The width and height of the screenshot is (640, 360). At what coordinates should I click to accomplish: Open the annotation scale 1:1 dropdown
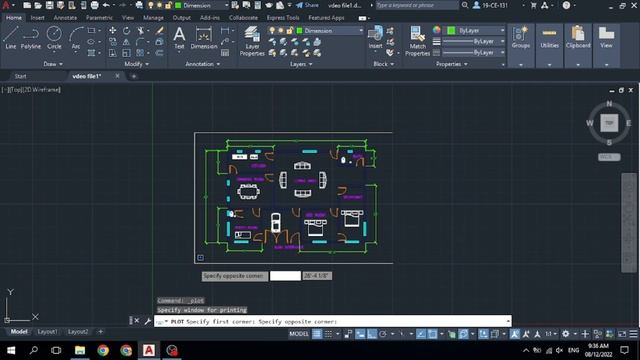pos(551,334)
